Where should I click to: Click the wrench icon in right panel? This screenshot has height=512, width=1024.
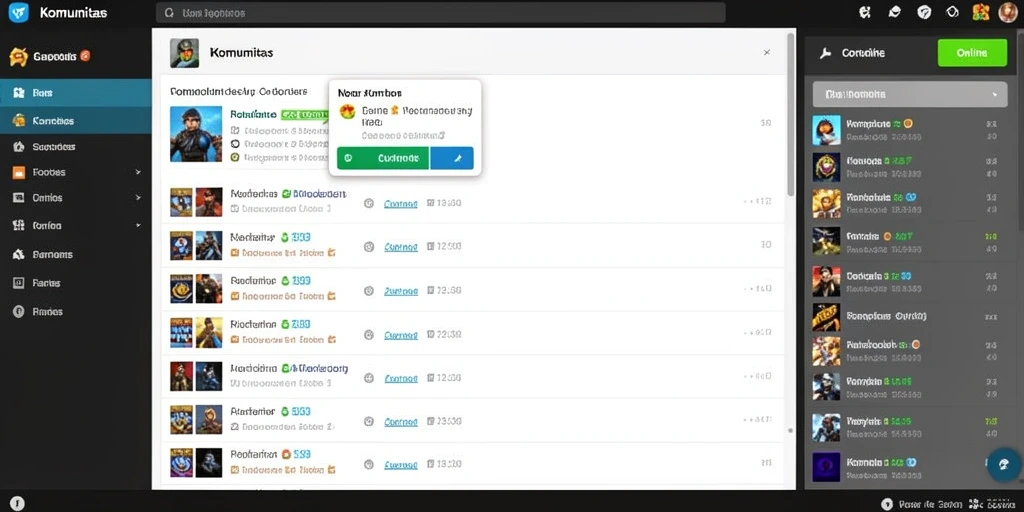point(825,53)
